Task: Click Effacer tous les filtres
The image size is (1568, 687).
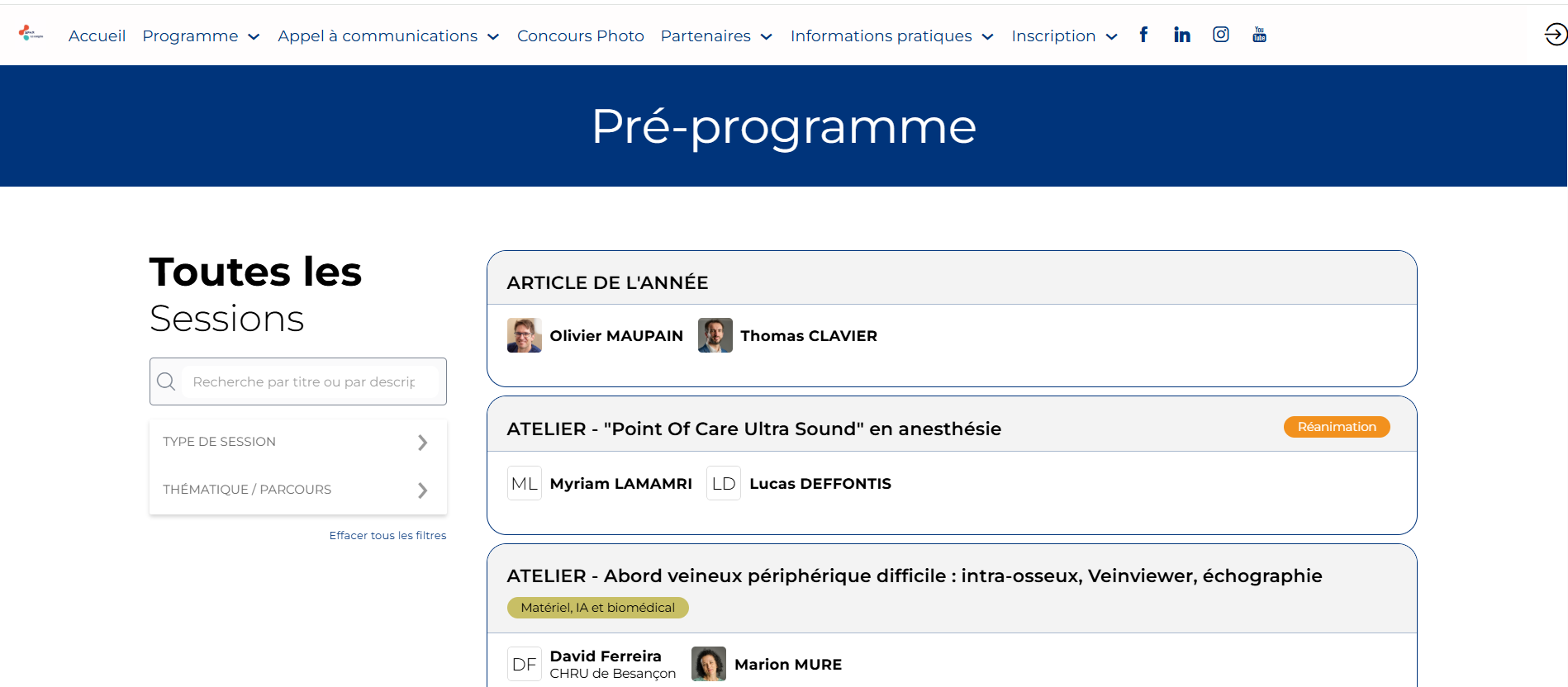Action: pos(387,535)
